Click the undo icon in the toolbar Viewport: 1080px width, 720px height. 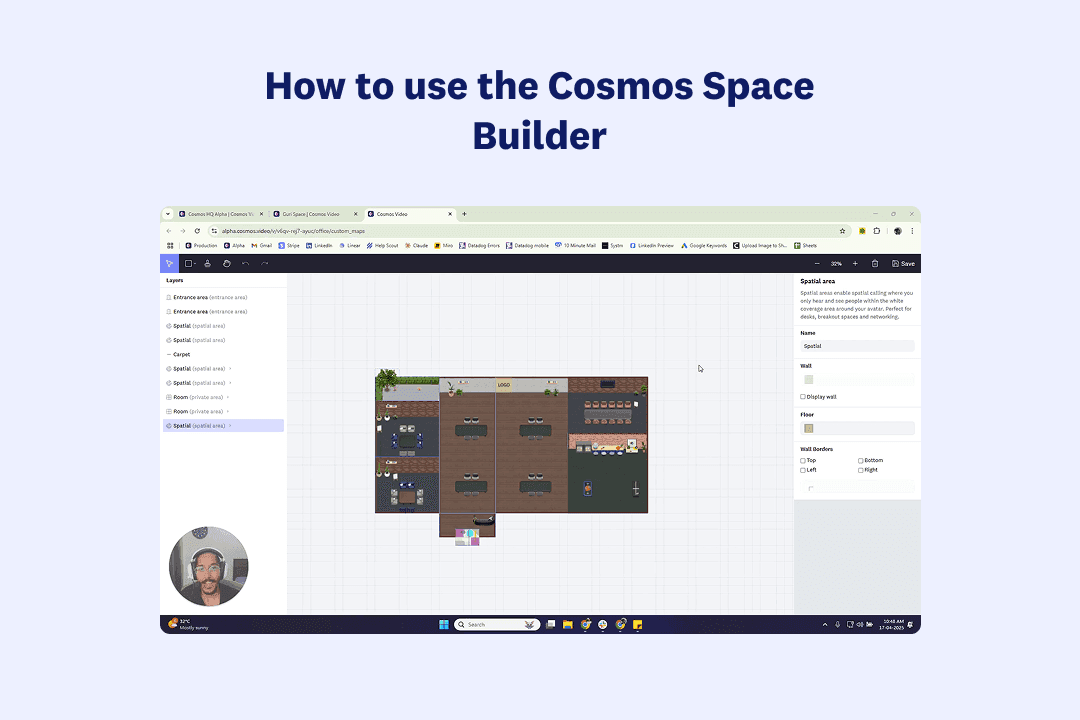(245, 263)
